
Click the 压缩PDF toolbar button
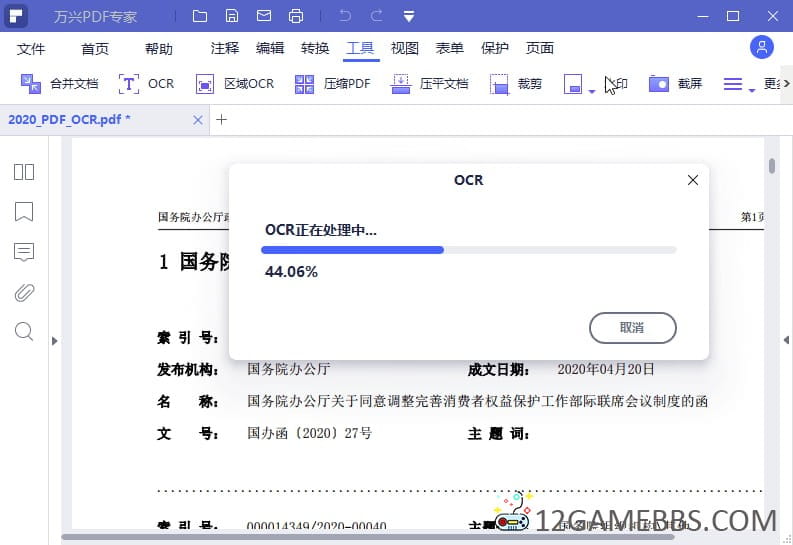tap(333, 84)
